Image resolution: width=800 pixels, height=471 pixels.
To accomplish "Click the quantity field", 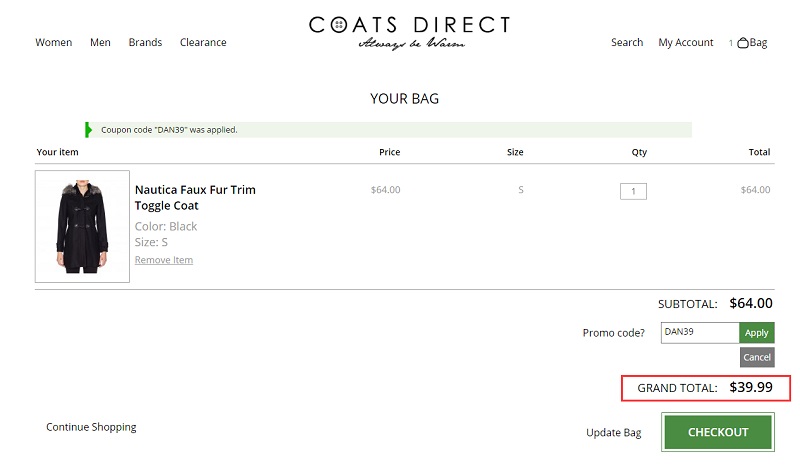I will click(x=633, y=191).
